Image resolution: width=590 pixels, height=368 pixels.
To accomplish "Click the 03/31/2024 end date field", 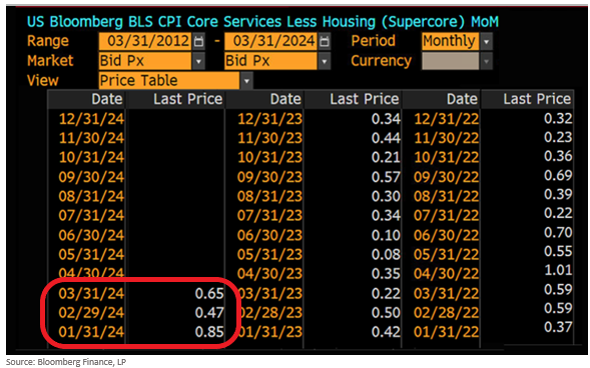I will [x=271, y=41].
